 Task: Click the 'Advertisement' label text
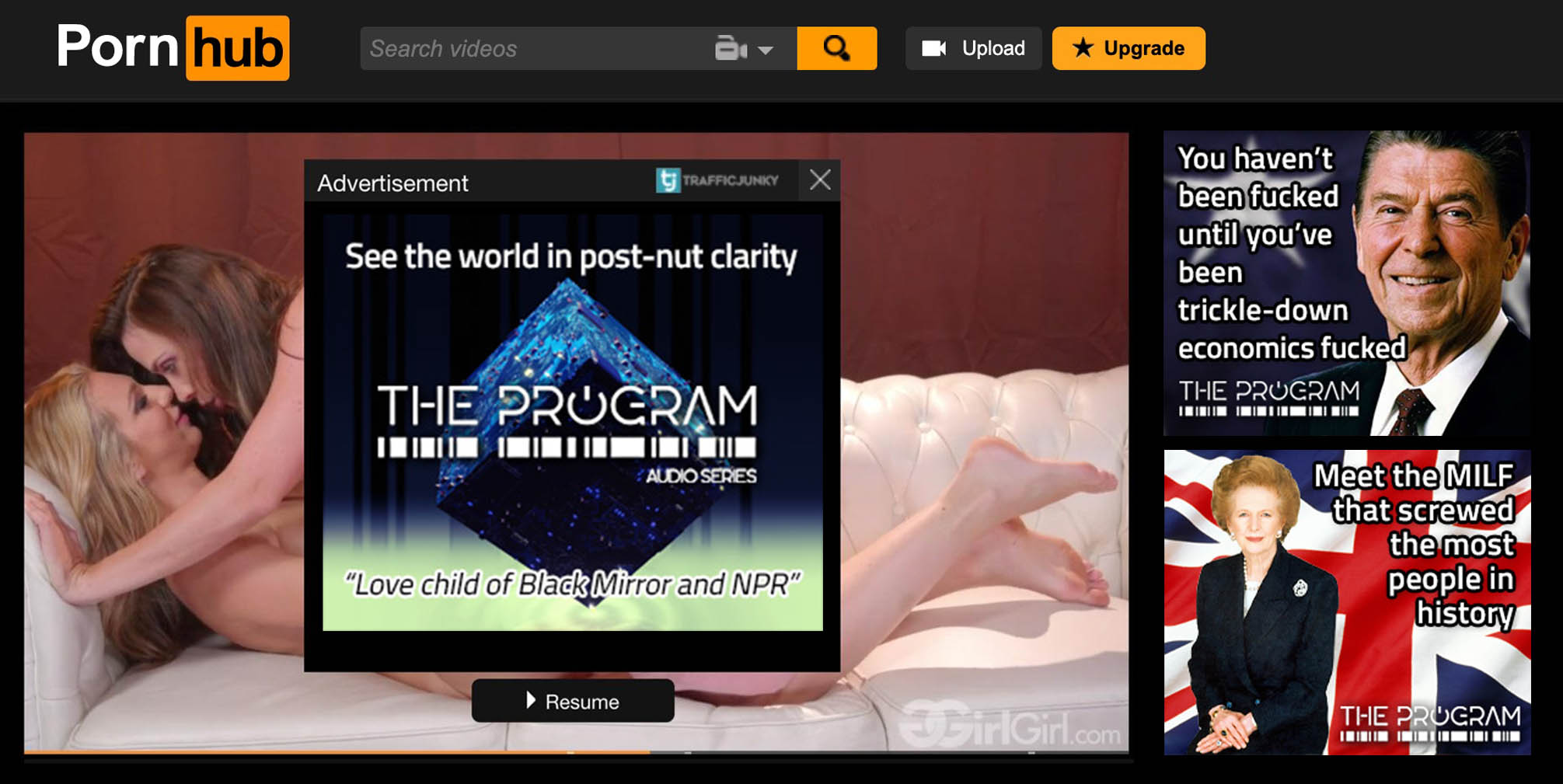point(392,183)
